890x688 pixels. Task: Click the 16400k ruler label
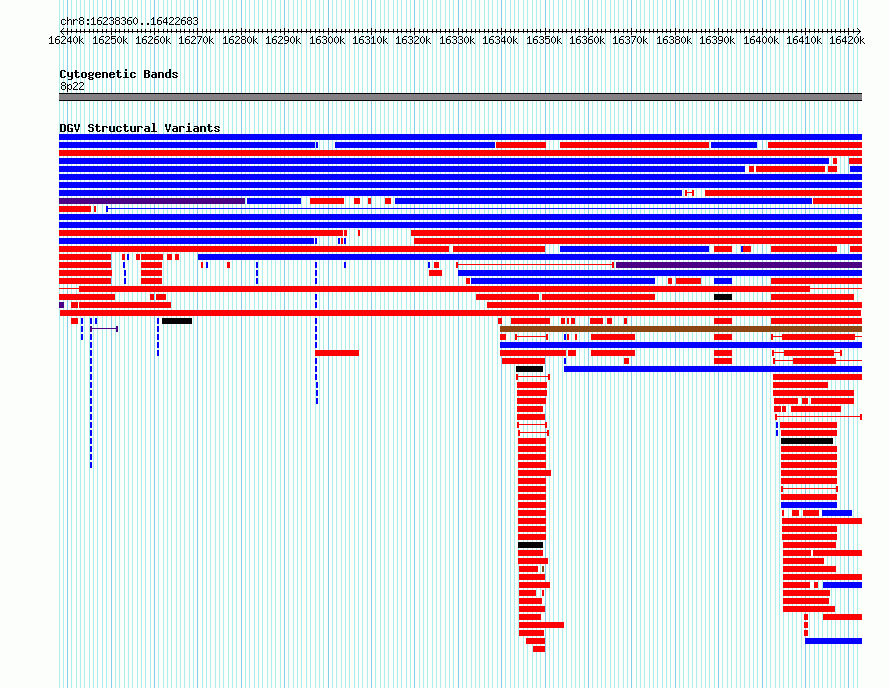[761, 40]
